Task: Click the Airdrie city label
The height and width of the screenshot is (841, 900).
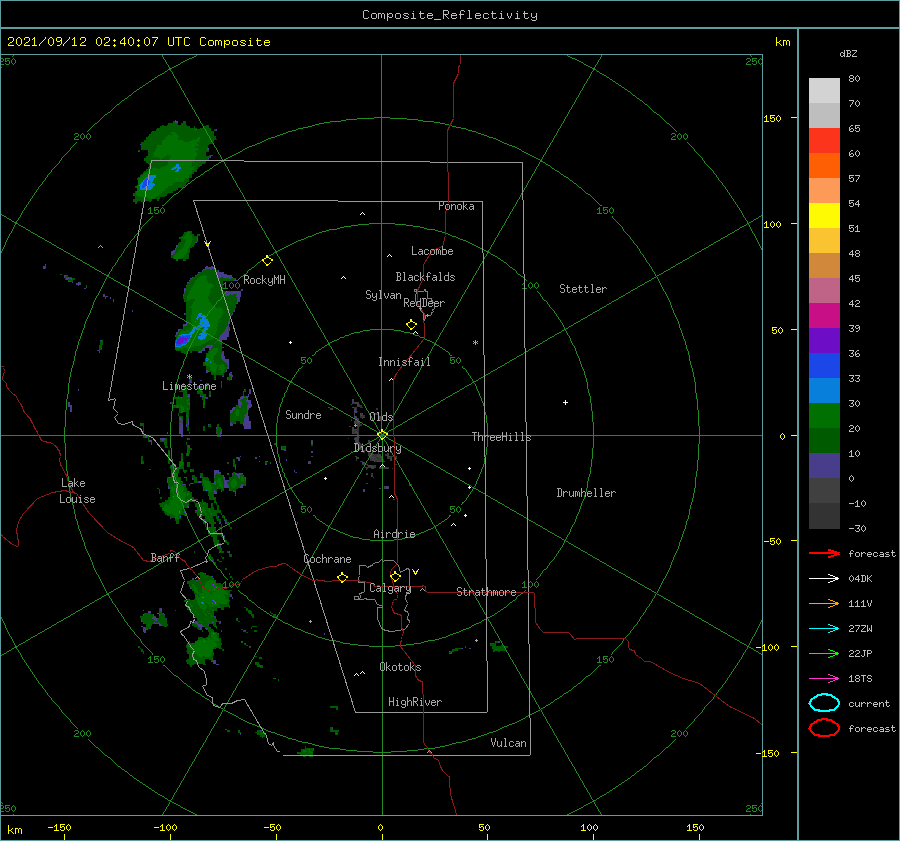Action: click(394, 534)
